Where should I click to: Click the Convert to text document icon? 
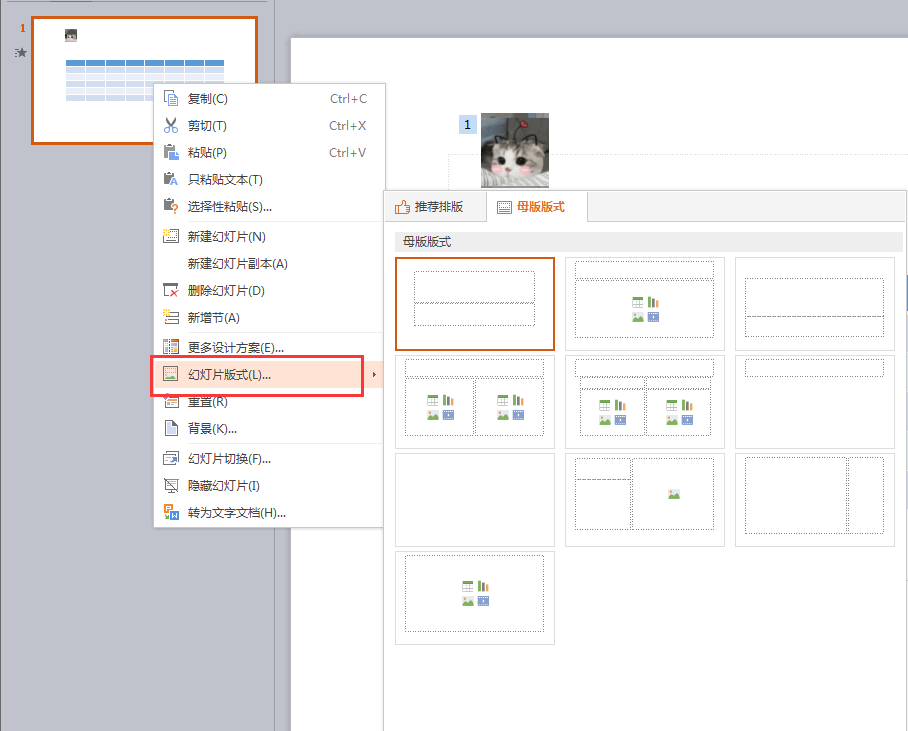pos(171,513)
